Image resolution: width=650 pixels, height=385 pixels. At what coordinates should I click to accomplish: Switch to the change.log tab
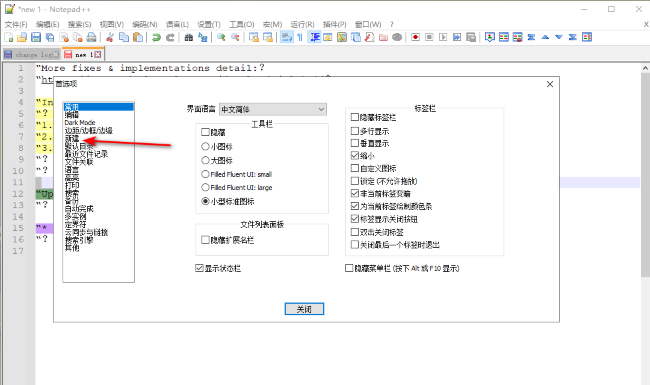32,54
